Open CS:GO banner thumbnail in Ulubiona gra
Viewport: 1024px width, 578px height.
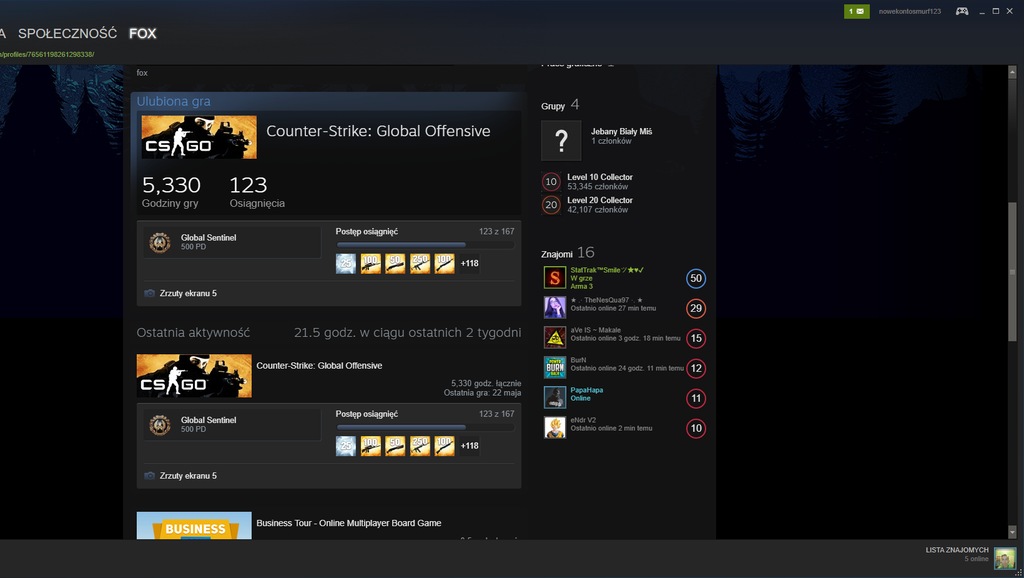(x=199, y=137)
